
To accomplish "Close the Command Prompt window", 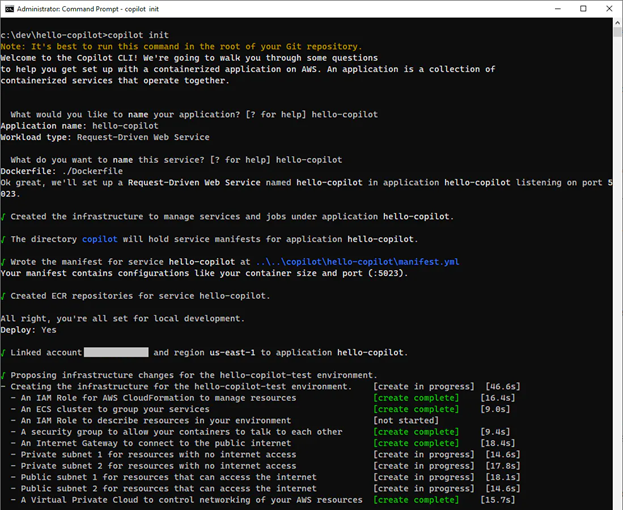I will (609, 9).
